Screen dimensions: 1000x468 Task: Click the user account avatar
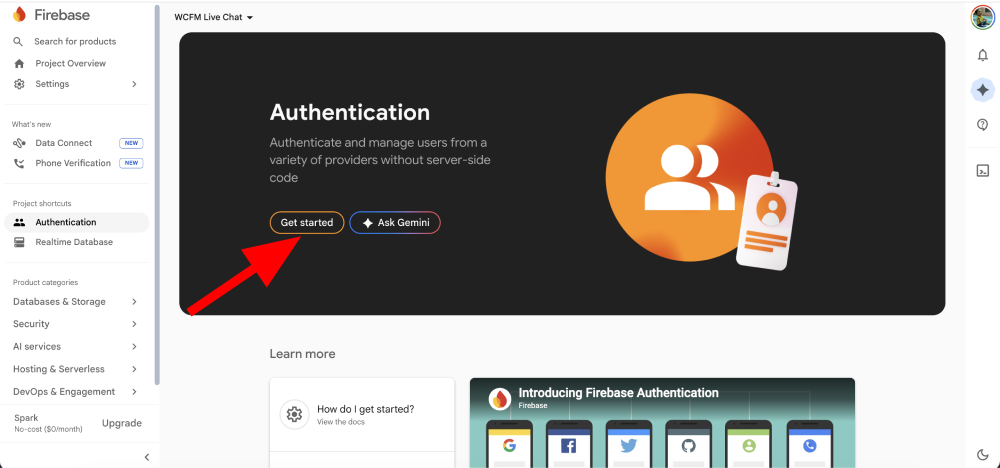pyautogui.click(x=982, y=17)
